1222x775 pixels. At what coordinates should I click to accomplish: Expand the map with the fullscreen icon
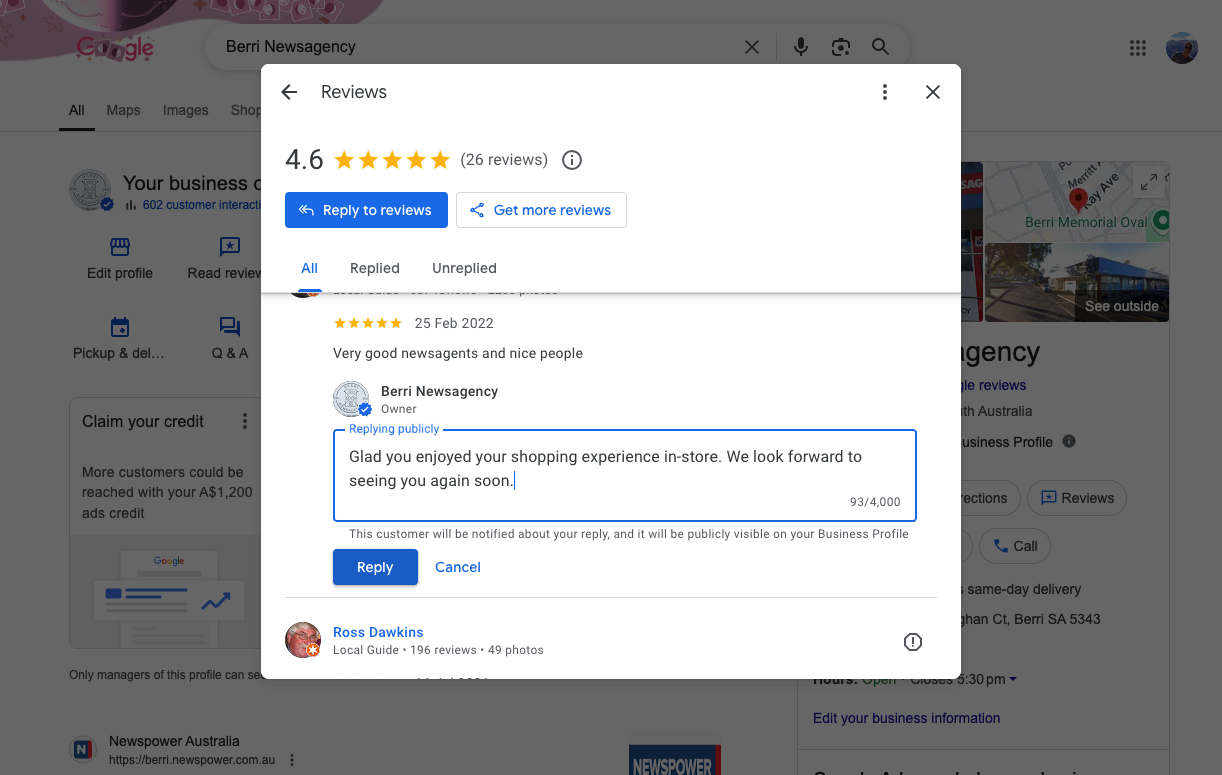pos(1149,183)
